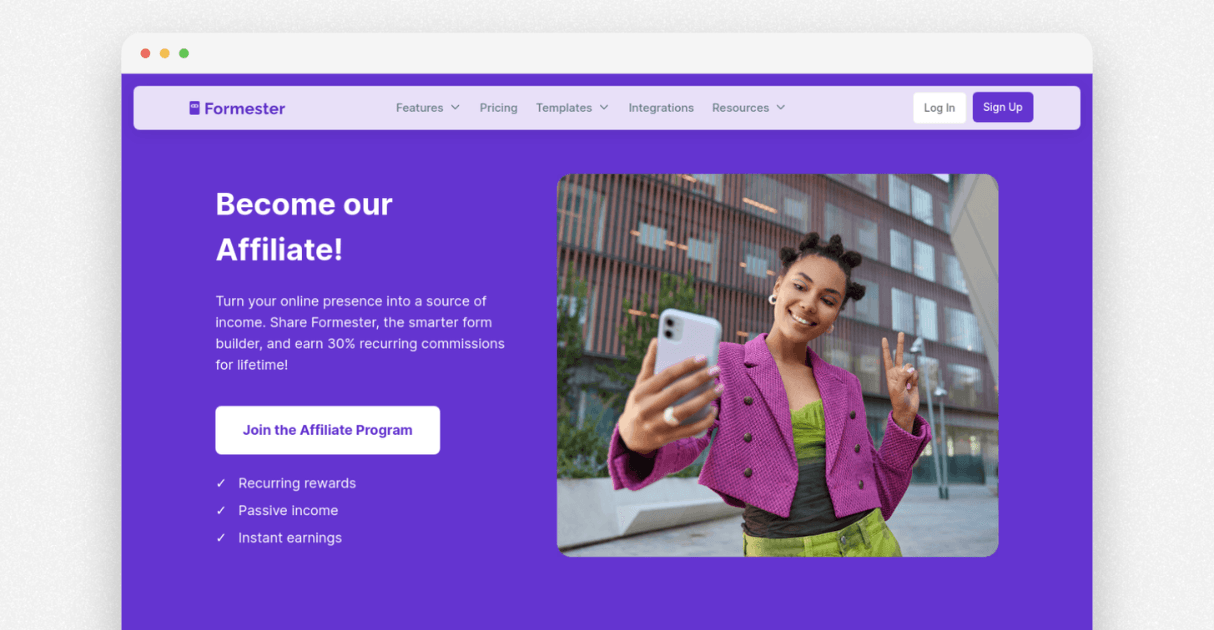
Task: Open the Features menu label
Action: tap(419, 108)
